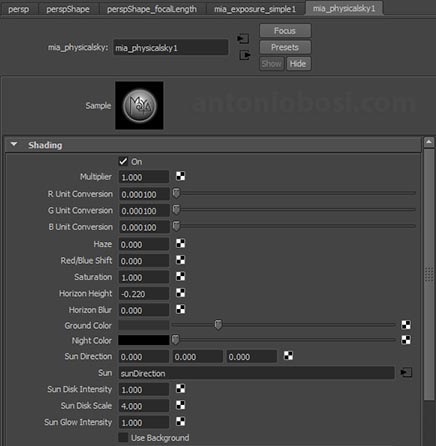Open the Presets button
Screen dimensions: 436x446
(285, 47)
